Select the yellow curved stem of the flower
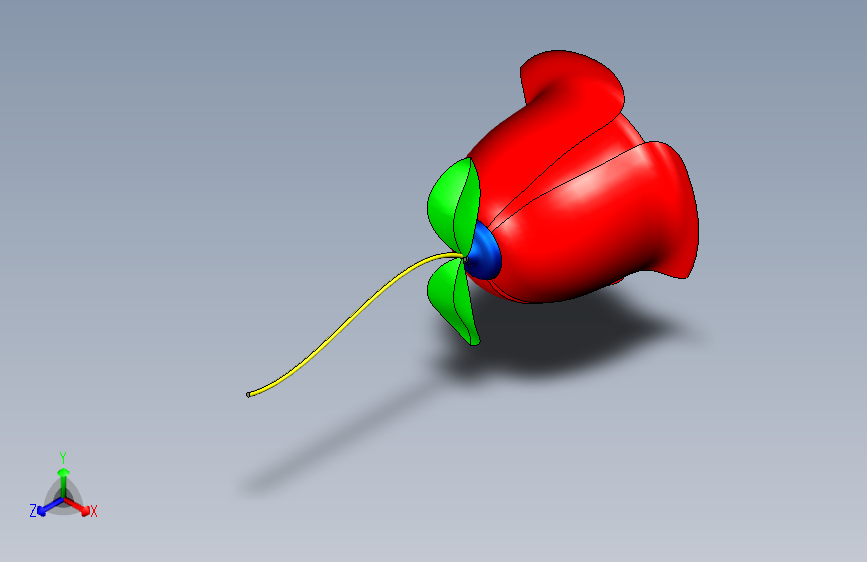Screen dimensions: 867x562 [354, 317]
